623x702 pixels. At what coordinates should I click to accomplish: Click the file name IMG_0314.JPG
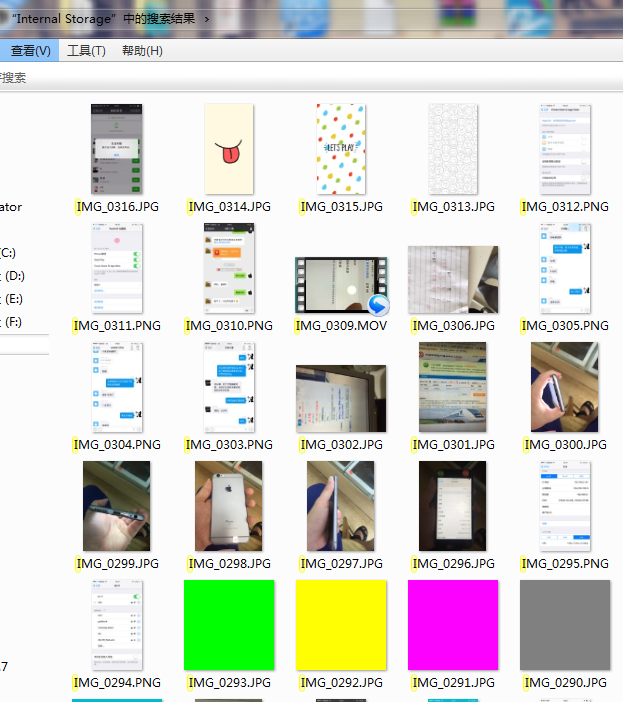click(229, 207)
